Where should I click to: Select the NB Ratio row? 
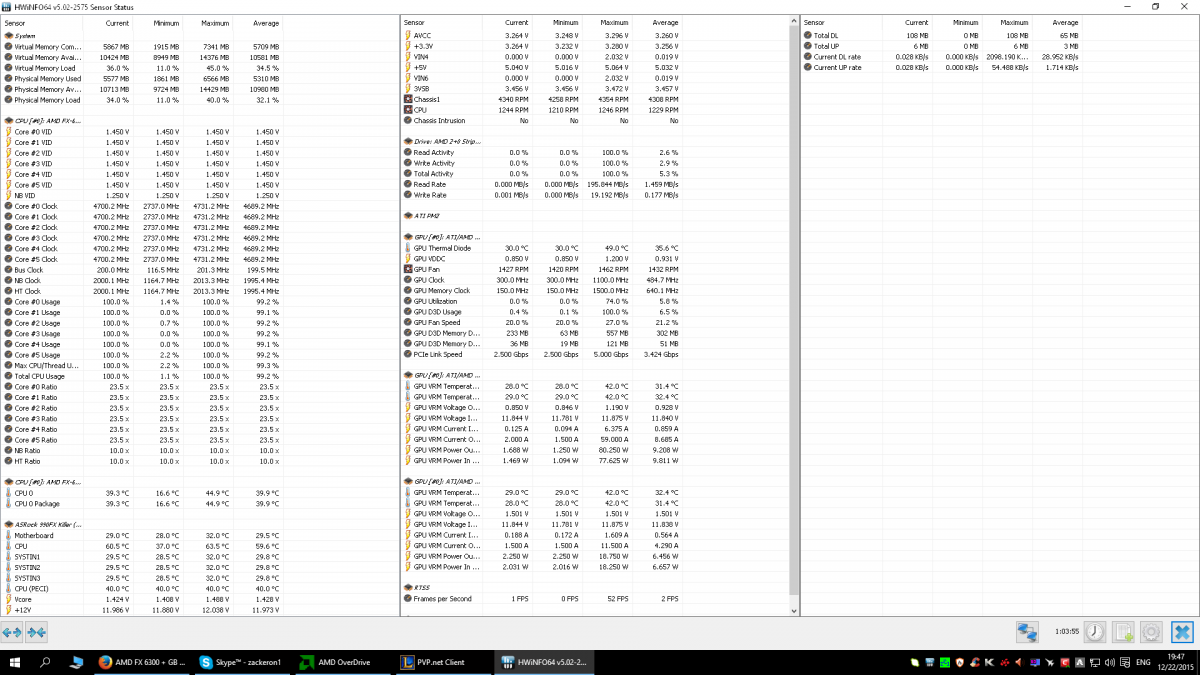(x=141, y=450)
